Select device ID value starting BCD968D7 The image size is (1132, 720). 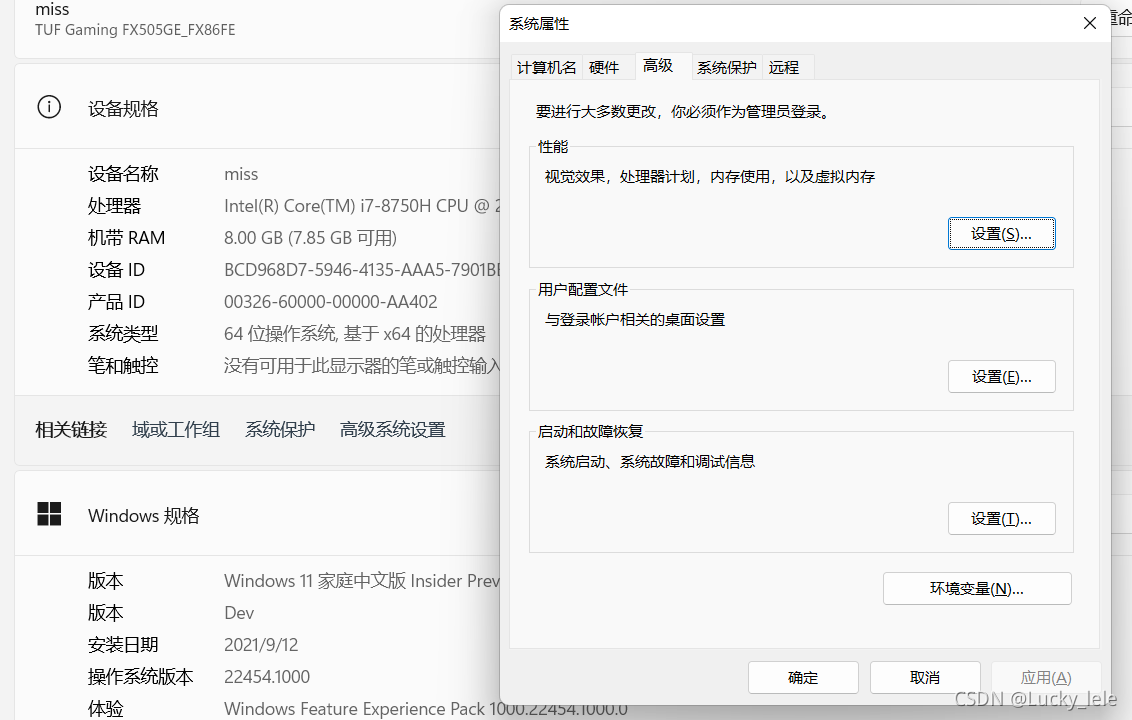click(362, 270)
